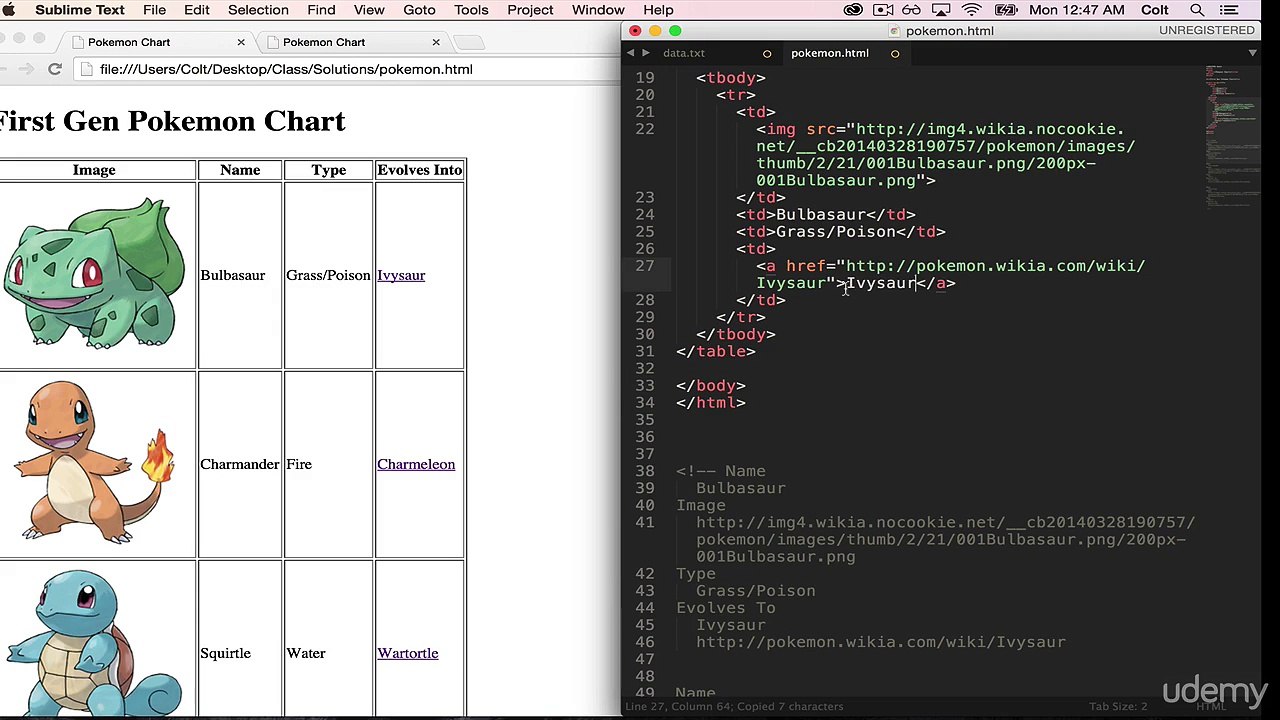Open the Help menu
Viewport: 1280px width, 720px height.
(x=658, y=10)
